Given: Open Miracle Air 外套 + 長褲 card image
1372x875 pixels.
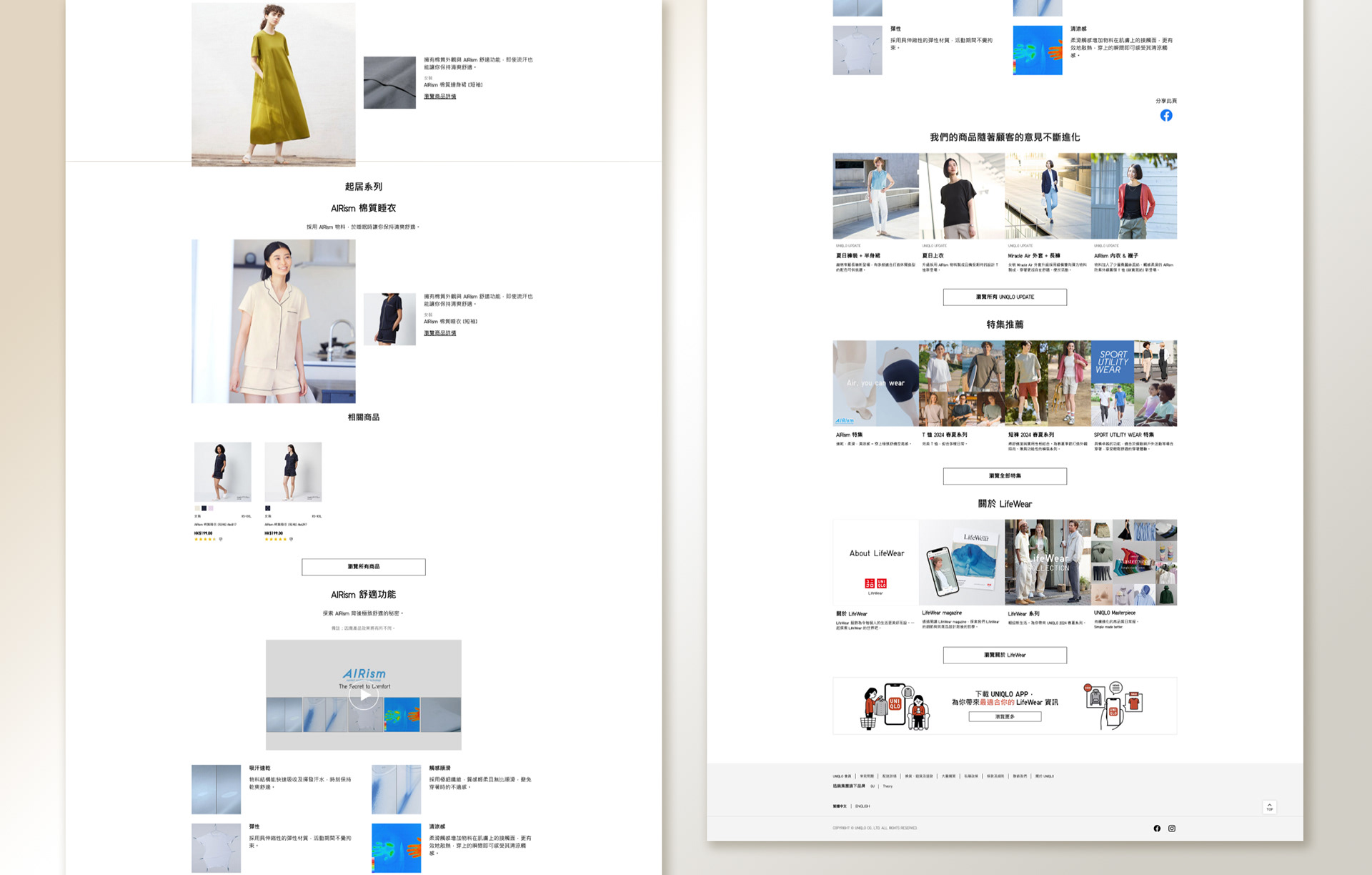Looking at the screenshot, I should pyautogui.click(x=1048, y=196).
